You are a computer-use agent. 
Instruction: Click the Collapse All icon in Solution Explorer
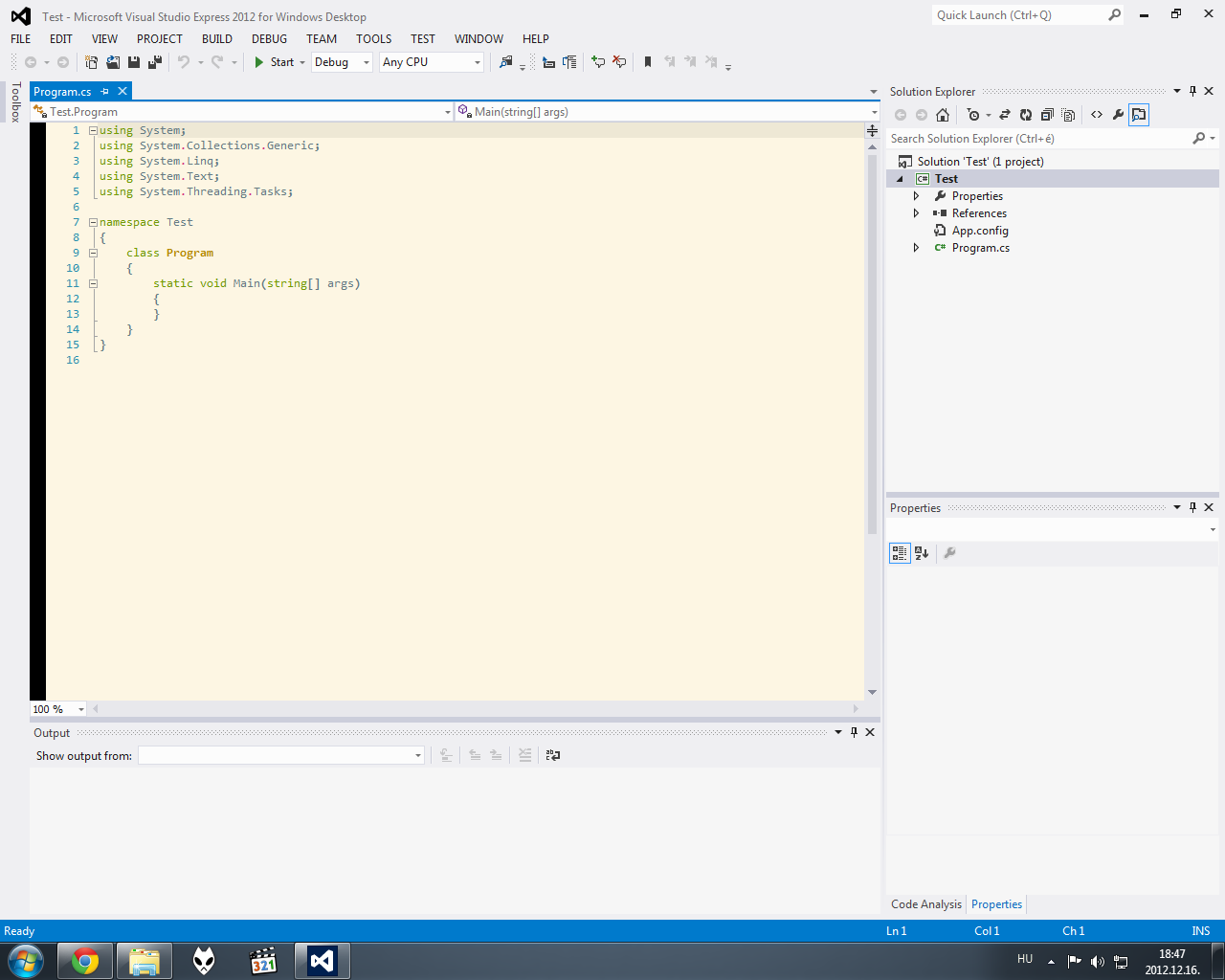point(1047,115)
